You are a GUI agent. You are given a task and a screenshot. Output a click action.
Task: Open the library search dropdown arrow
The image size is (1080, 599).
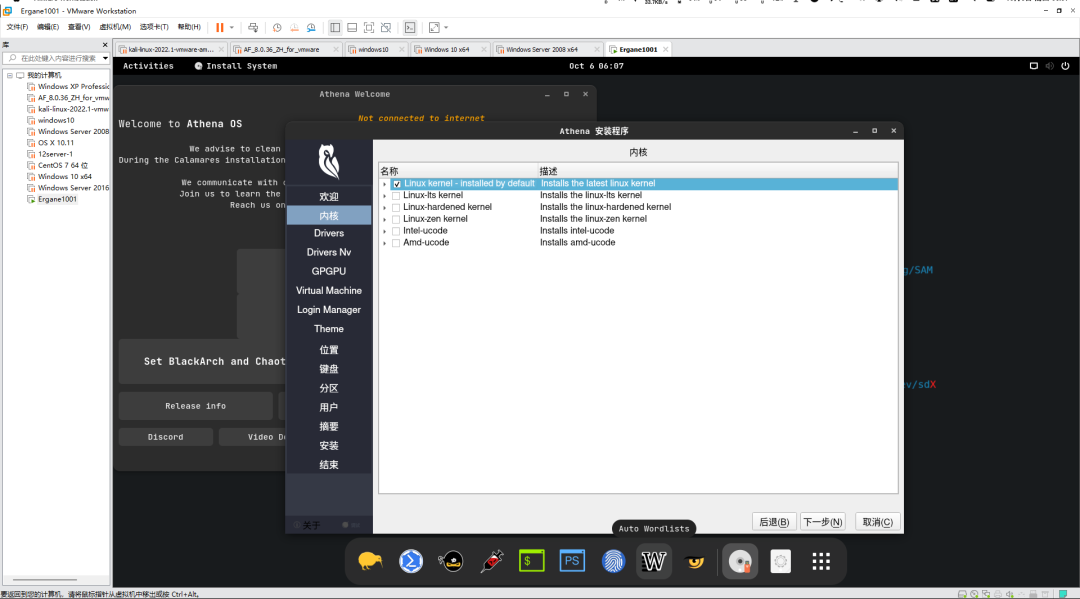(x=105, y=59)
